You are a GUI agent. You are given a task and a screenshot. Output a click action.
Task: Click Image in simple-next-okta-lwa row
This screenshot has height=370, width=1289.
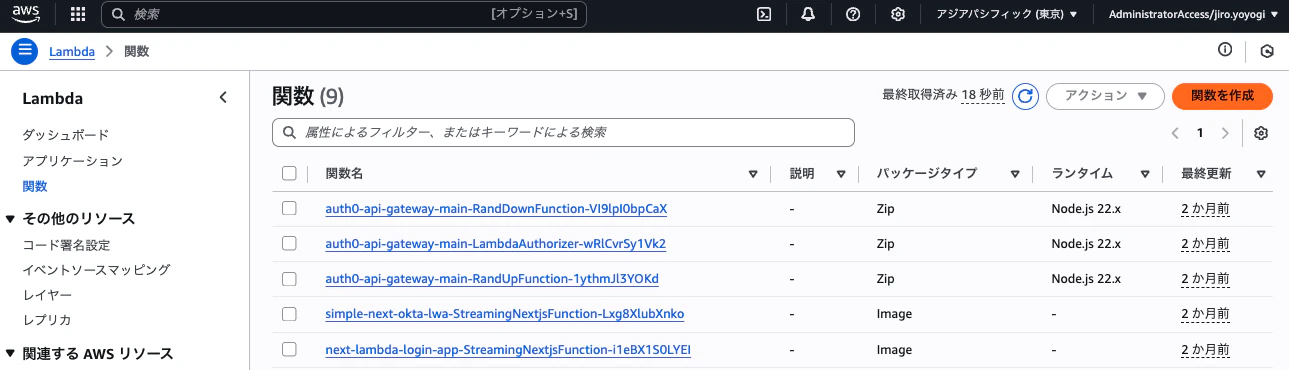[x=894, y=314]
